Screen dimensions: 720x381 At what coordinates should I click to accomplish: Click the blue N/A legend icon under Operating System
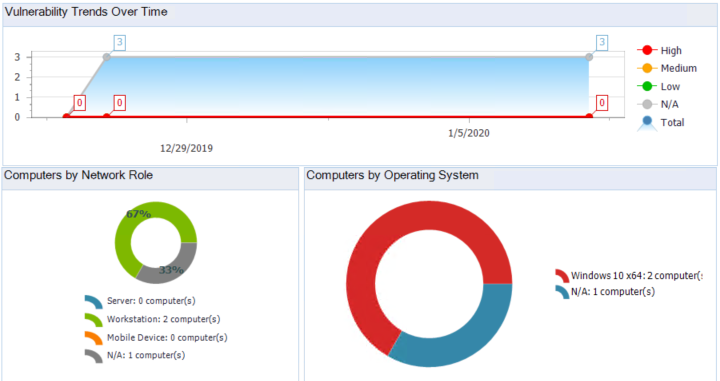pos(562,292)
